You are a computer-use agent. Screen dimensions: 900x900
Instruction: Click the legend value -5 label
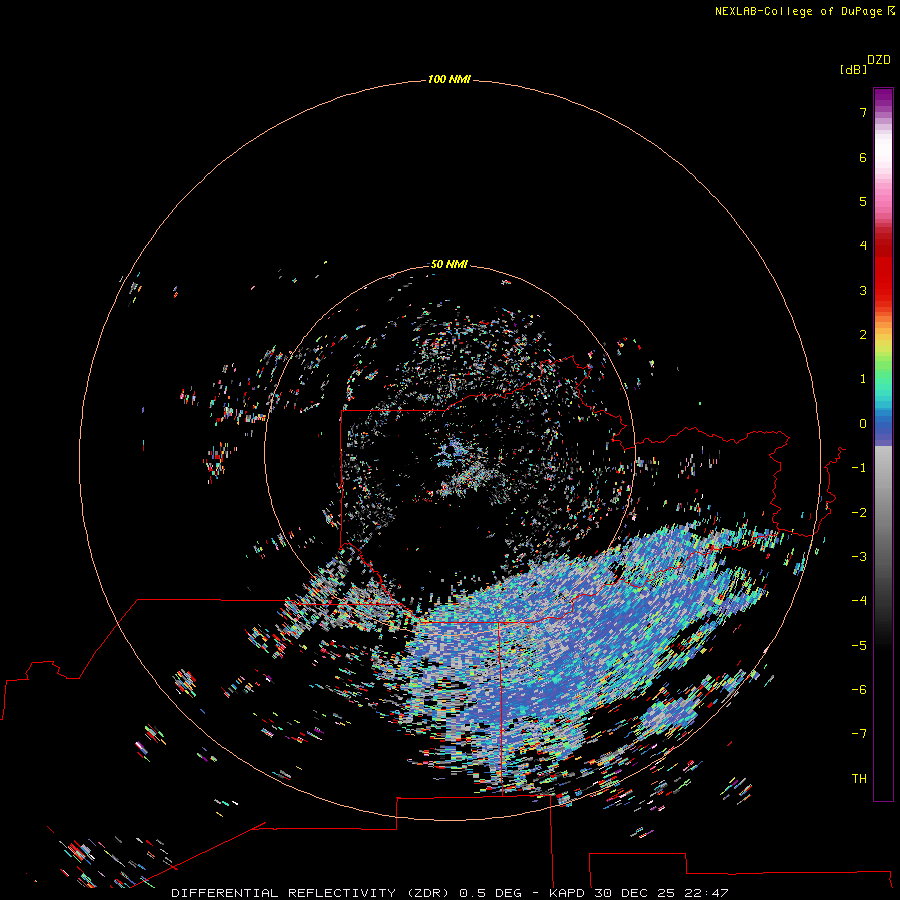[859, 646]
